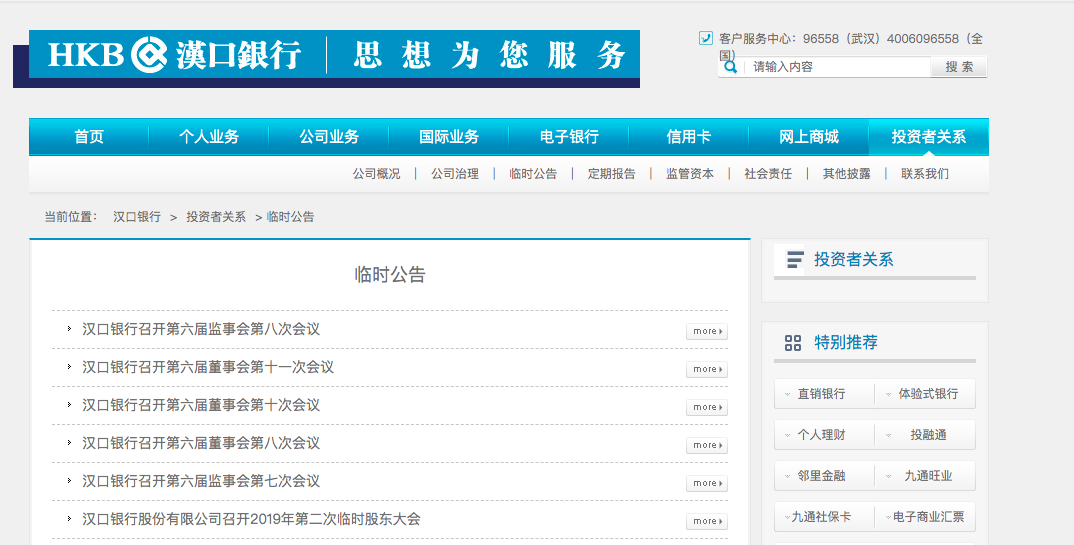Click more button for 第六届董事会第十次会议
Screen dimensions: 1074x545
(707, 407)
